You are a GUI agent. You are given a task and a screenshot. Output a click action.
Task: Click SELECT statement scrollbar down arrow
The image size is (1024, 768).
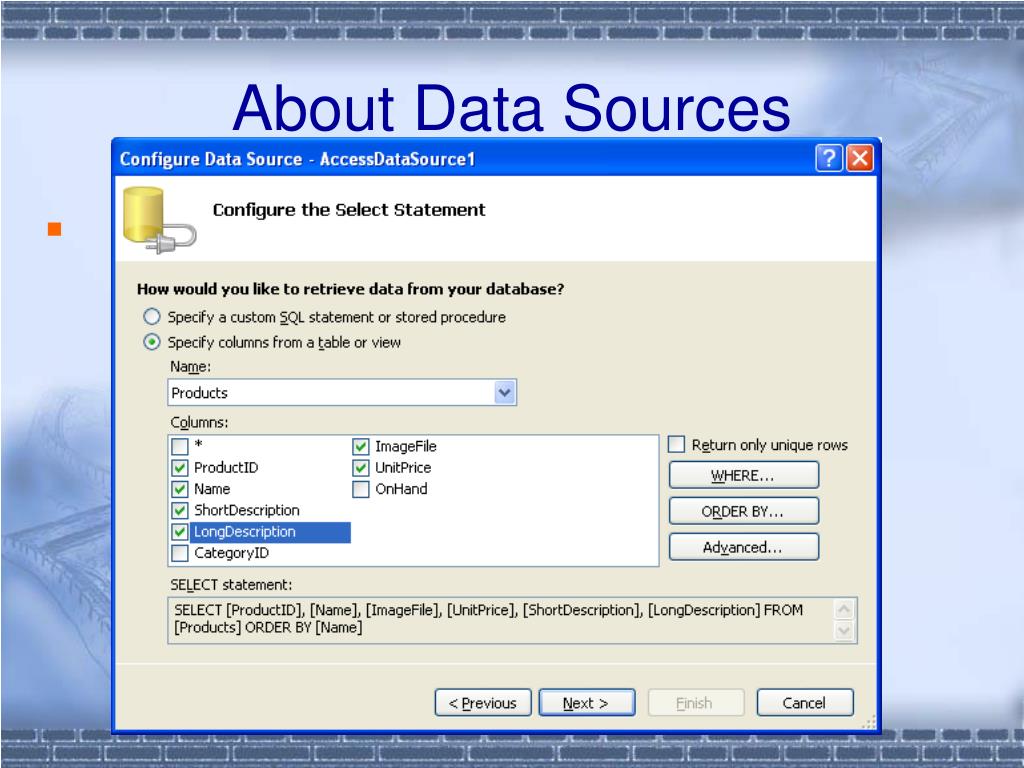pyautogui.click(x=844, y=630)
